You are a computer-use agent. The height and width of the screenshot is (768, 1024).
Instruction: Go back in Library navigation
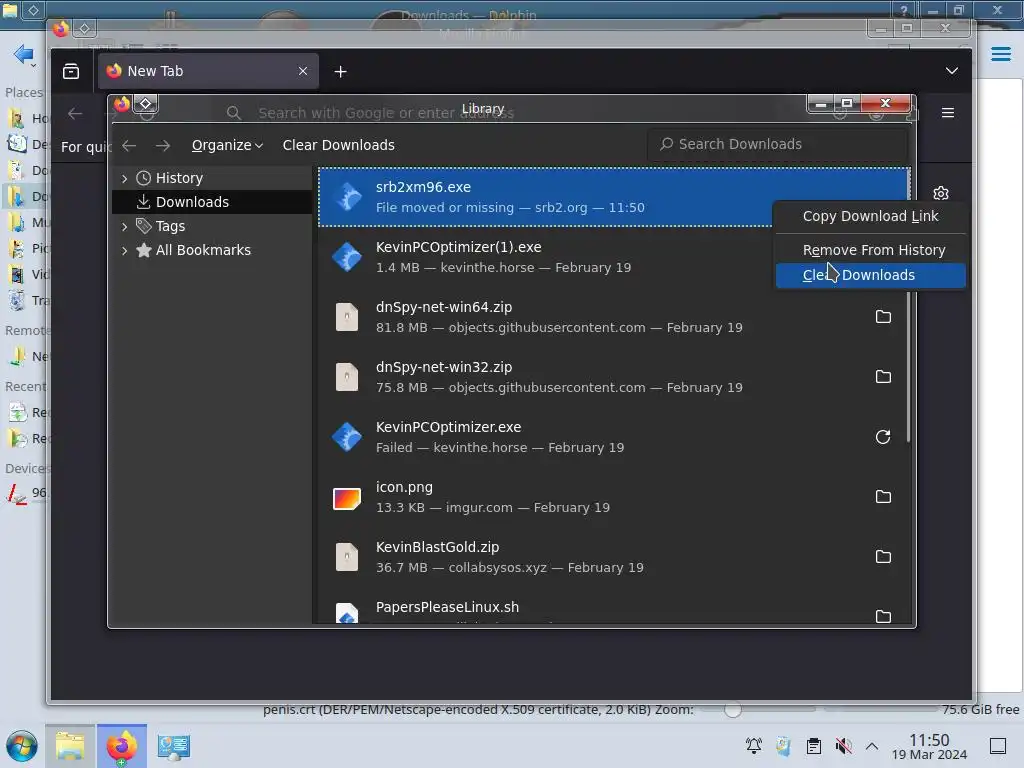pos(129,146)
